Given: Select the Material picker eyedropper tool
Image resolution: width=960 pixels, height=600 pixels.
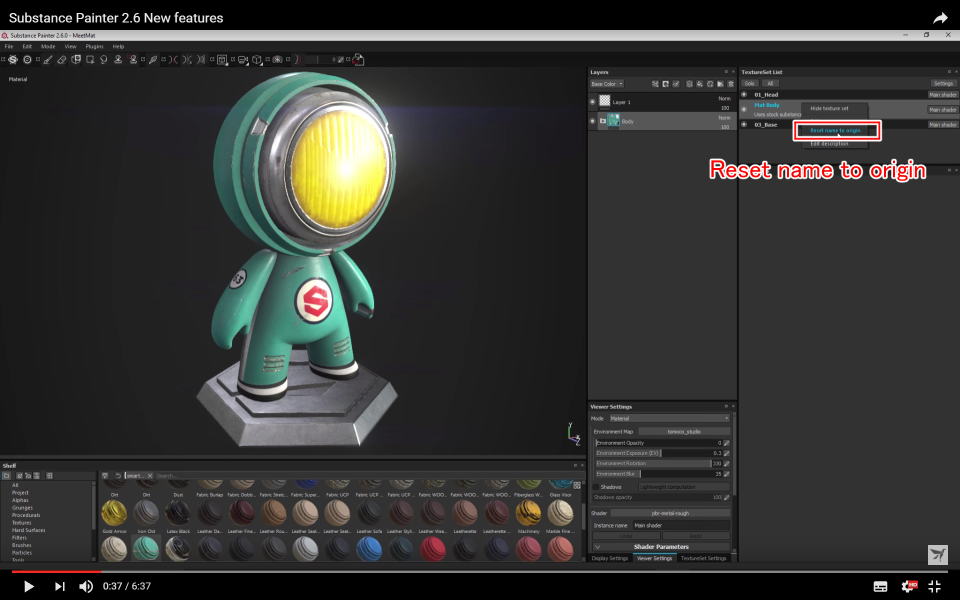Looking at the screenshot, I should coord(153,59).
